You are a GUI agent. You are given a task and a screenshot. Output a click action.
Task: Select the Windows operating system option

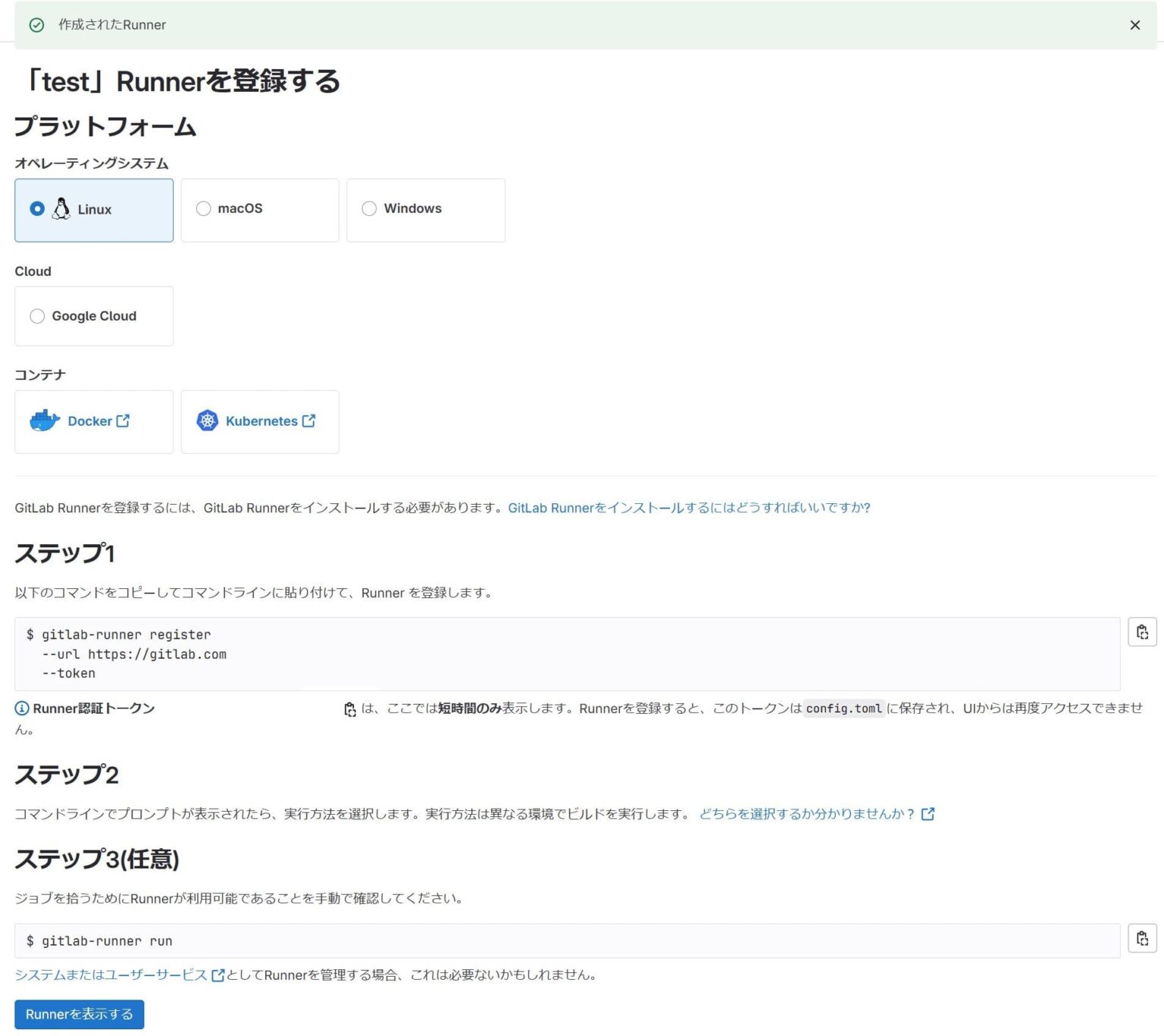[x=369, y=208]
